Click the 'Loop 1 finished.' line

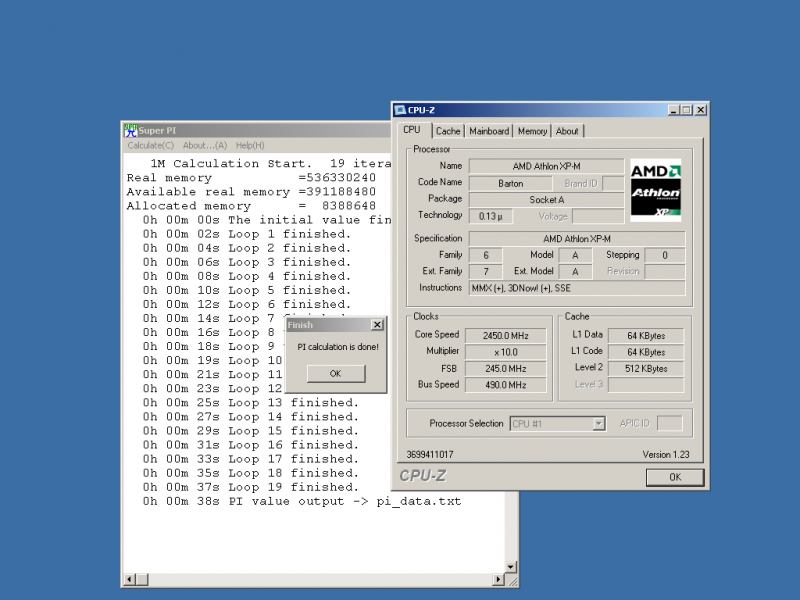point(247,234)
